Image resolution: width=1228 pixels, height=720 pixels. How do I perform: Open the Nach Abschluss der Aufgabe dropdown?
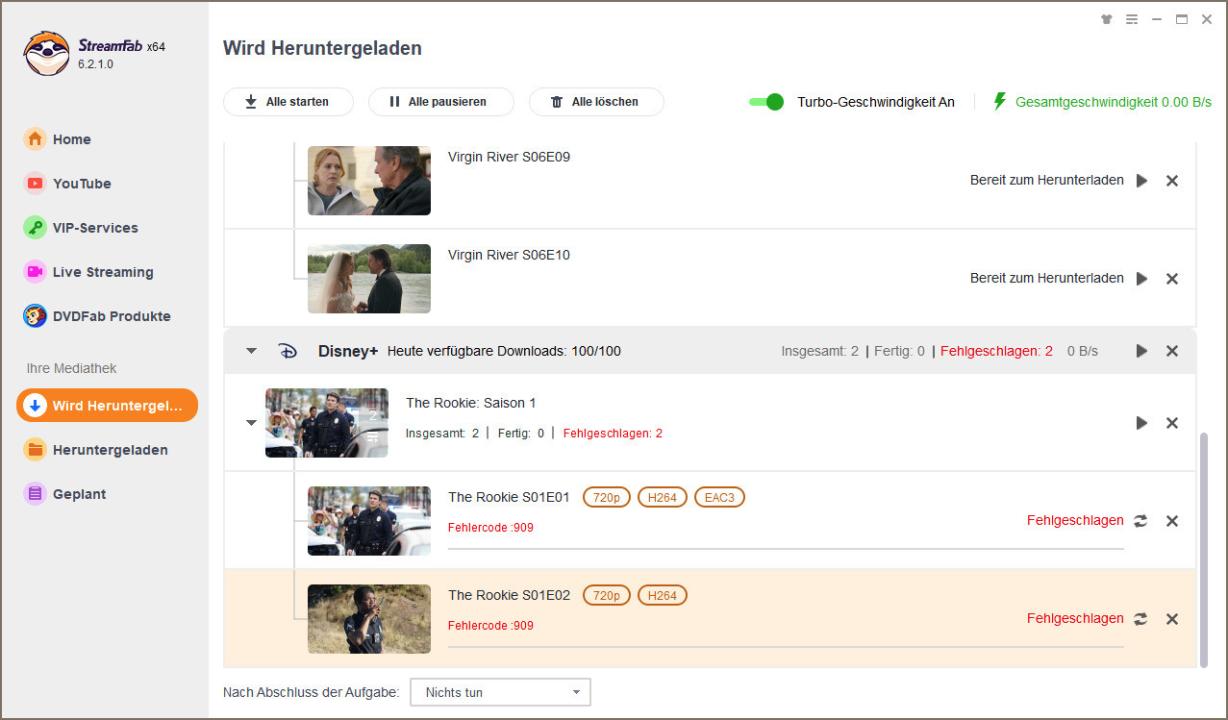click(500, 692)
